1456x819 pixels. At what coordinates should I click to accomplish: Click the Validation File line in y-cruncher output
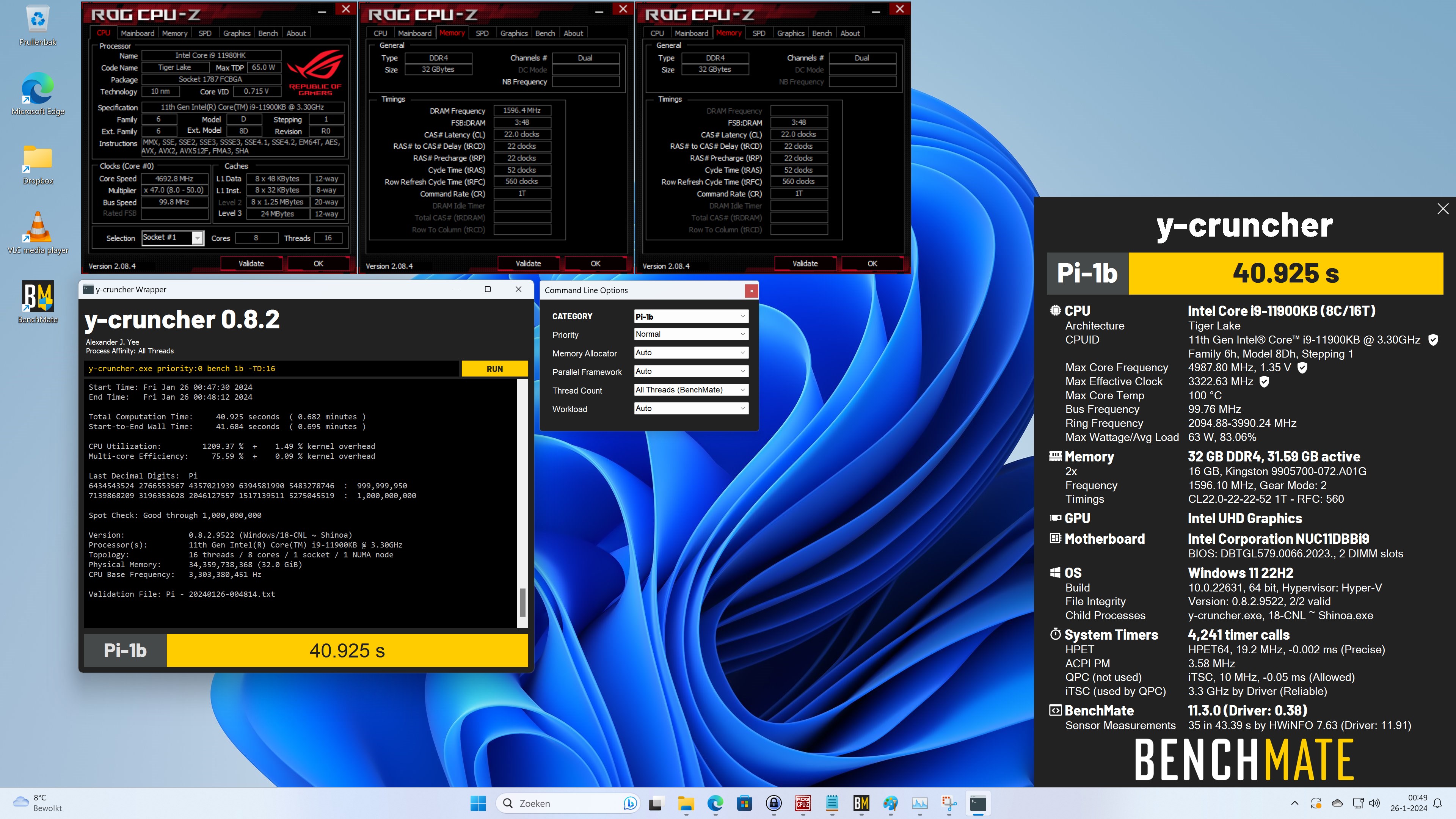pos(182,594)
